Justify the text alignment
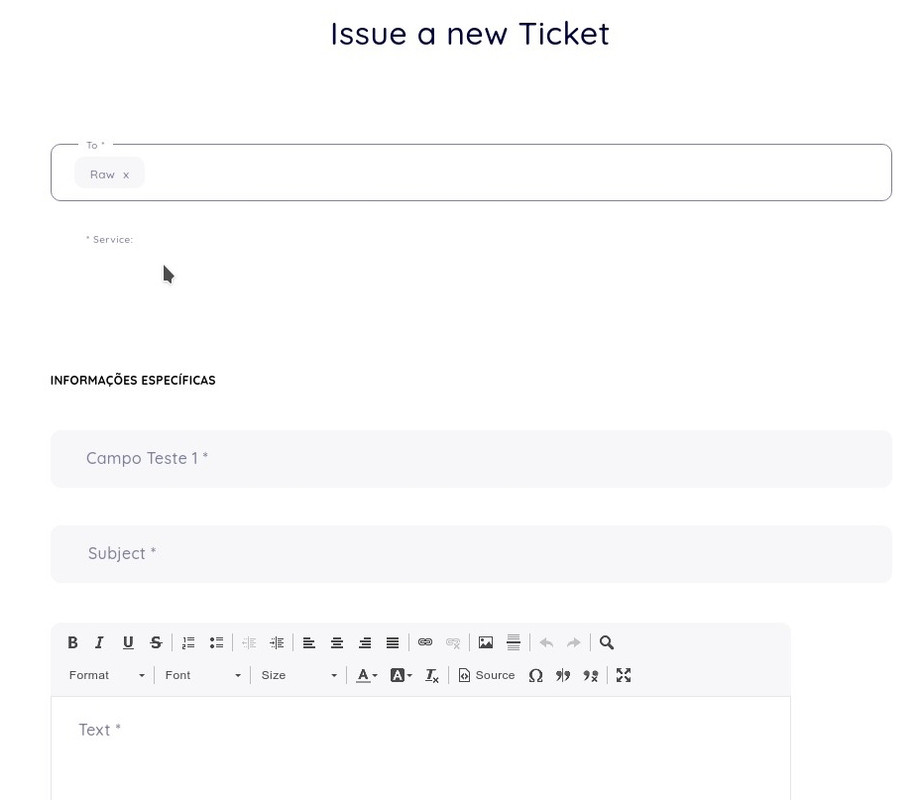 point(393,643)
